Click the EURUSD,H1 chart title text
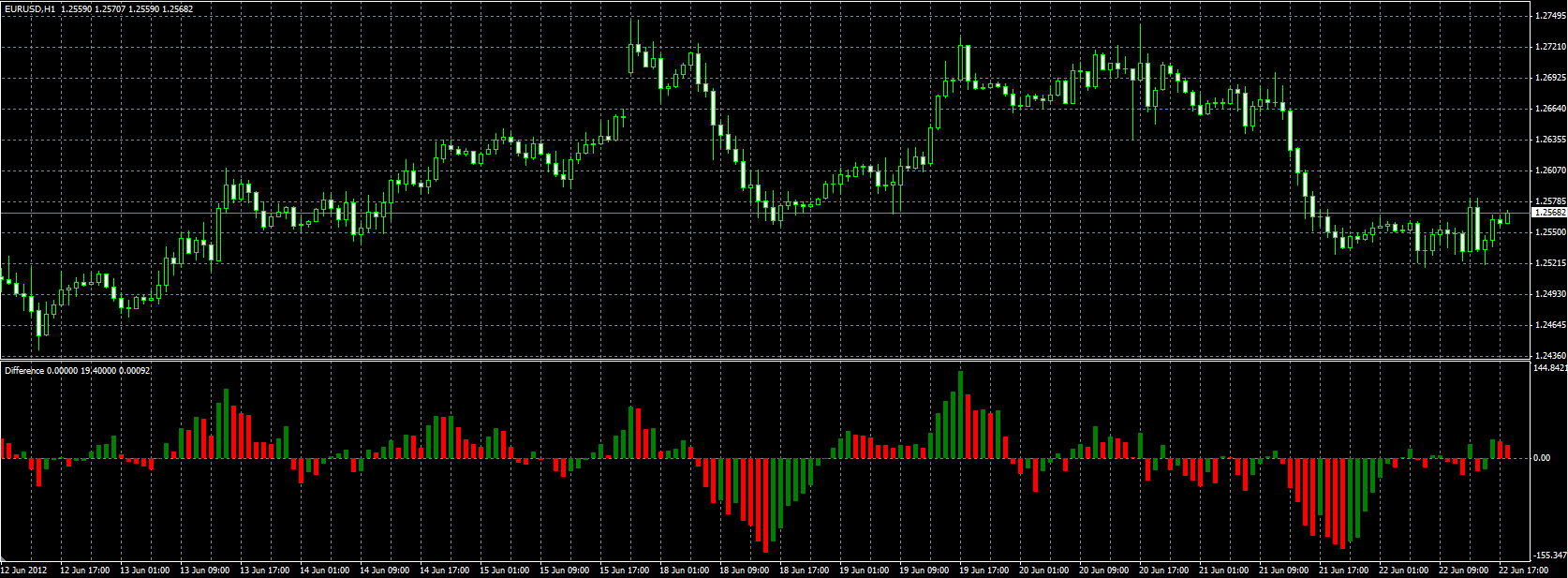 coord(30,8)
